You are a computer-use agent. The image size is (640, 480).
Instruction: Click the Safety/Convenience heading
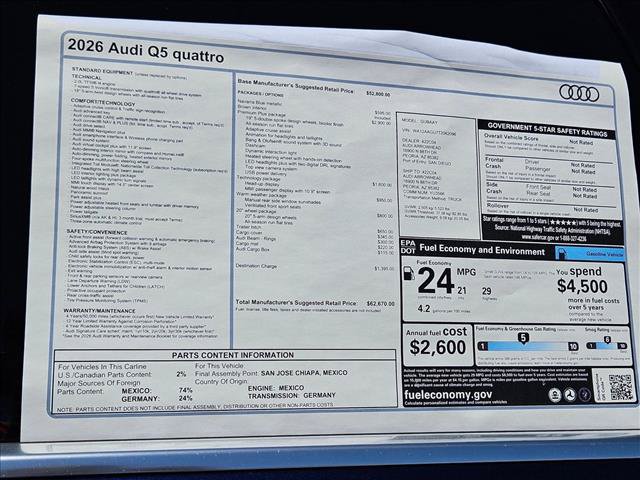(97, 232)
